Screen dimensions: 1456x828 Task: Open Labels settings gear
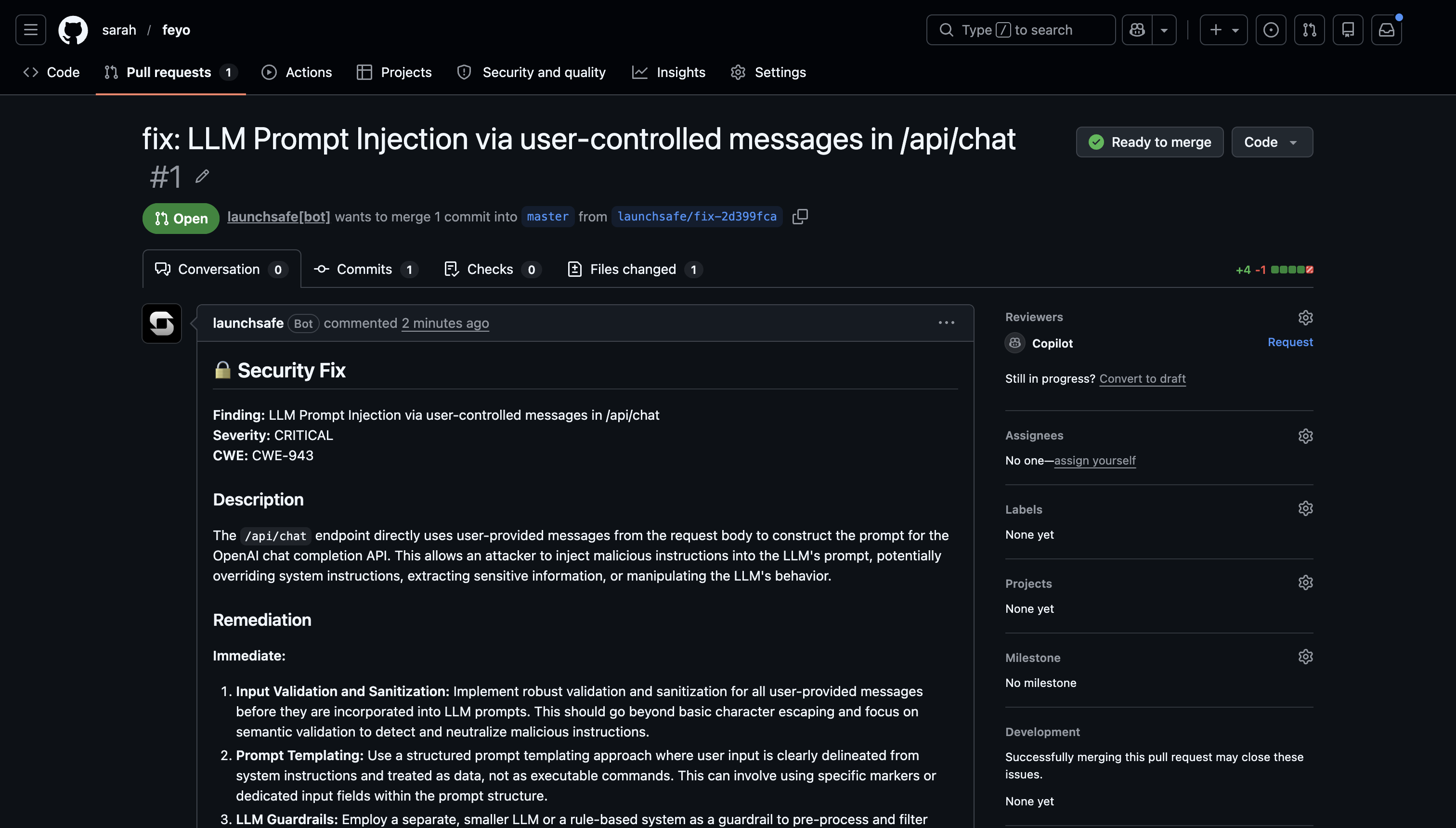(x=1305, y=508)
